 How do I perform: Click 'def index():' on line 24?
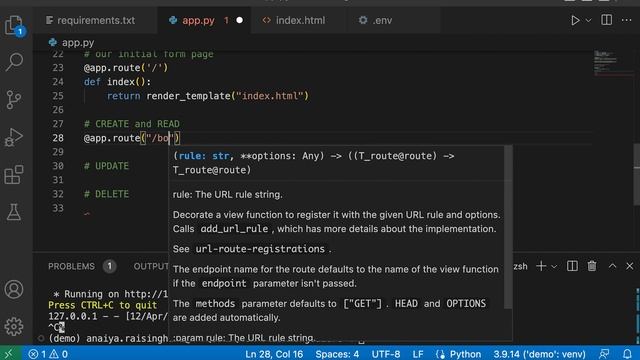(117, 82)
